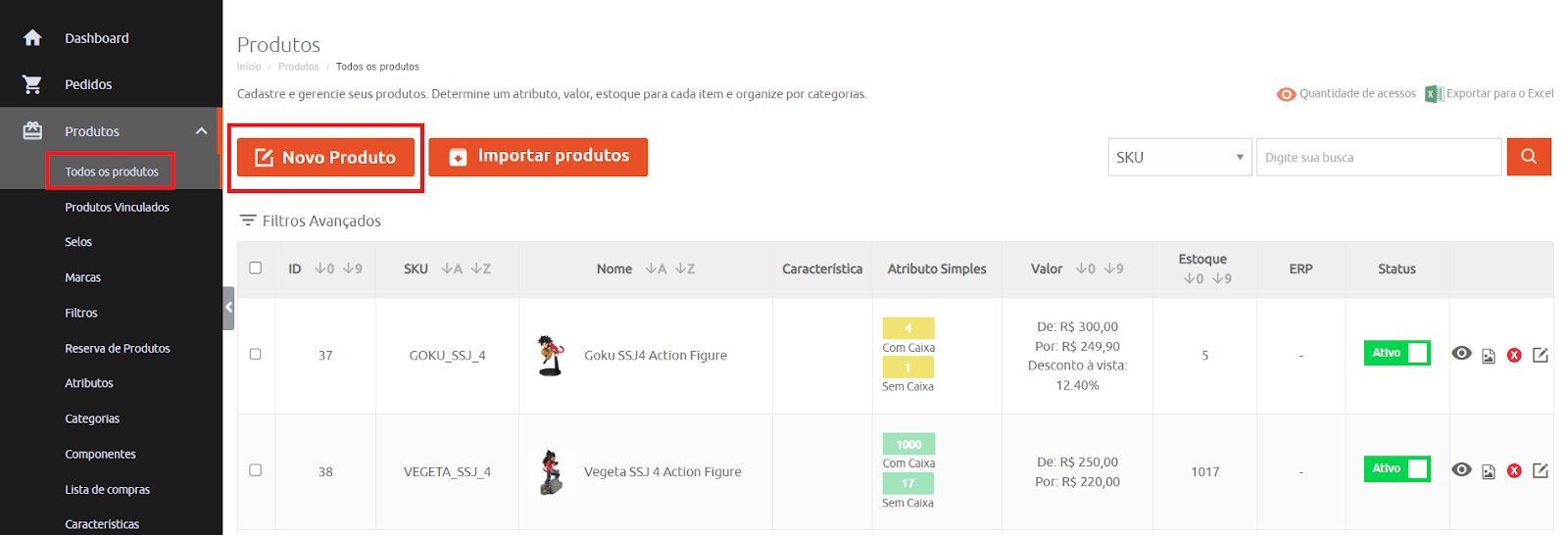Sort Valor ascending with the ↓0 arrow

tap(1086, 268)
